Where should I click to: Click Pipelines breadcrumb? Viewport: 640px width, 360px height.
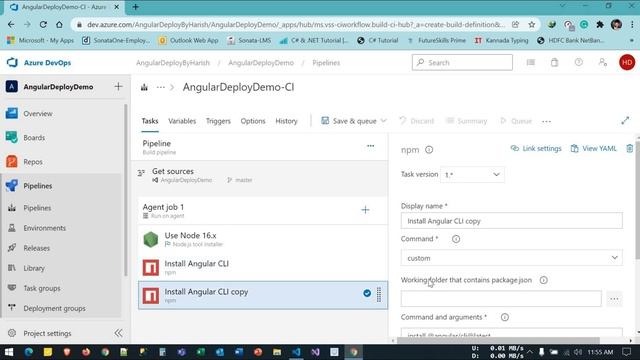(326, 63)
